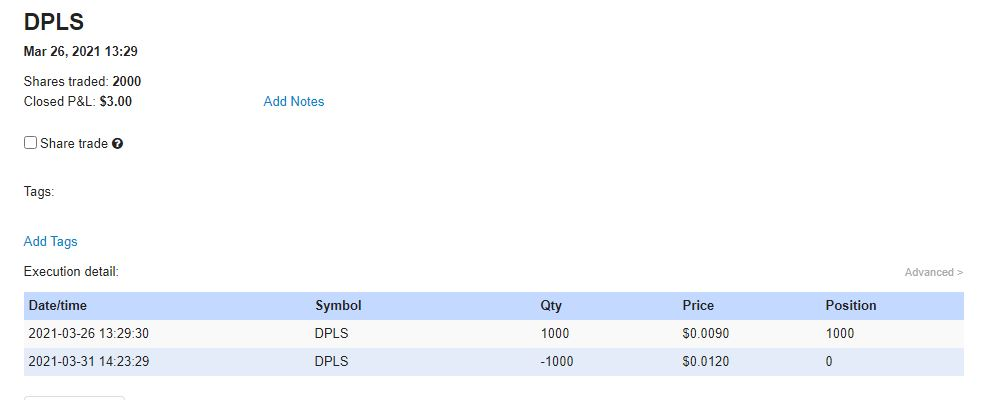
Task: Click the -1000 quantity cell
Action: (557, 361)
